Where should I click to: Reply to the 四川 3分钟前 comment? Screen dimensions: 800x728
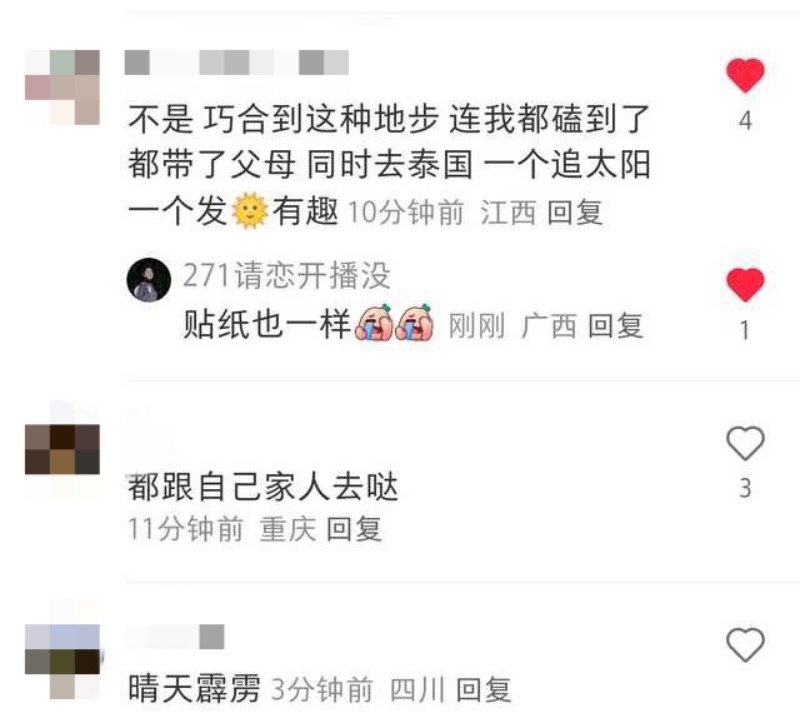click(x=483, y=690)
